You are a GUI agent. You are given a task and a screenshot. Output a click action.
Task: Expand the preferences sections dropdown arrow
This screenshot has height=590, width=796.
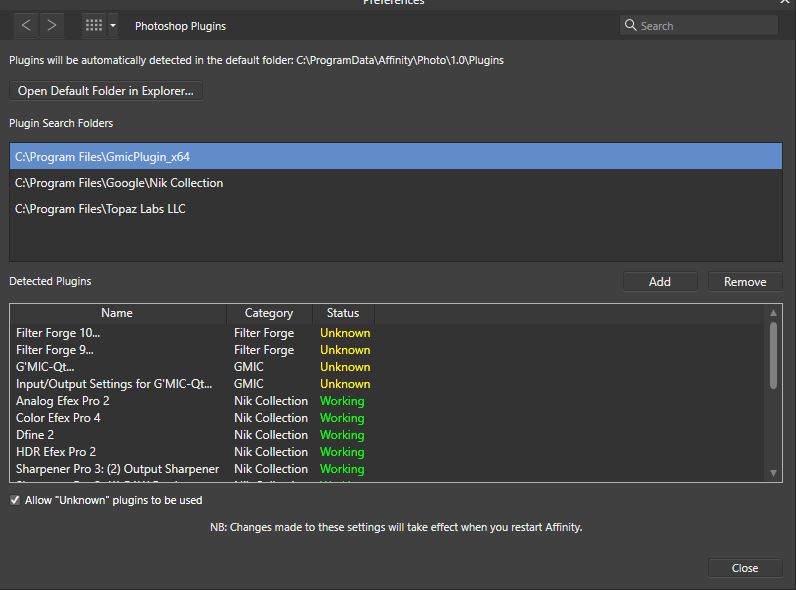point(113,25)
